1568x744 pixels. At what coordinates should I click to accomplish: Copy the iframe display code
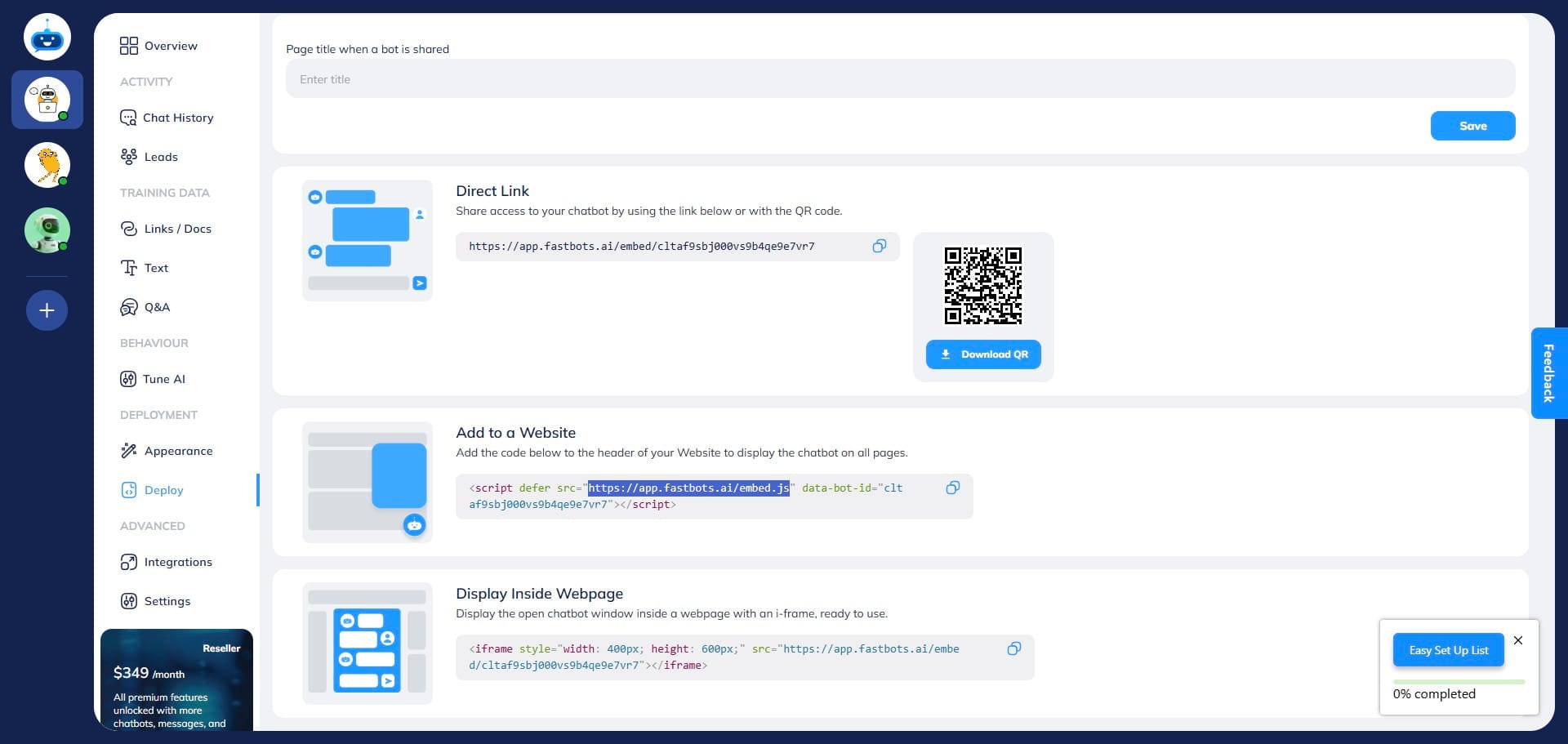pyautogui.click(x=1014, y=648)
